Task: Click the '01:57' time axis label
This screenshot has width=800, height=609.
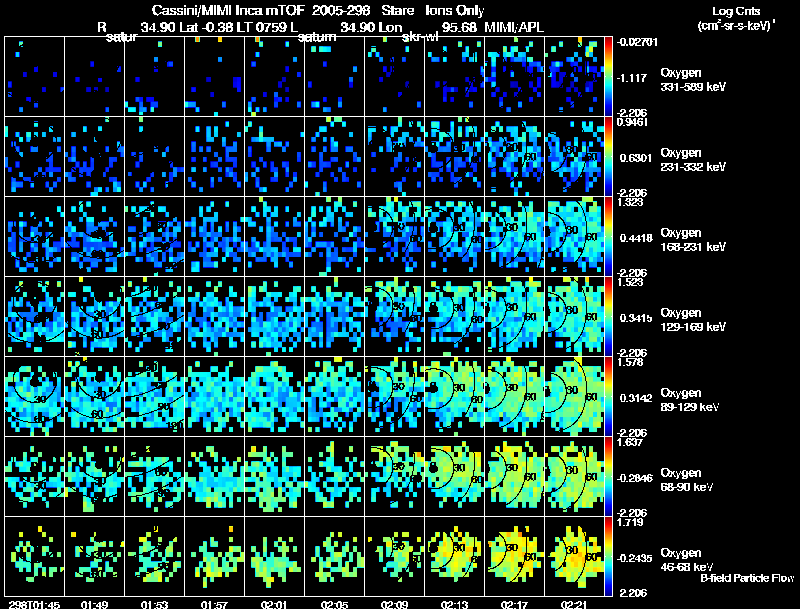Action: (x=214, y=605)
